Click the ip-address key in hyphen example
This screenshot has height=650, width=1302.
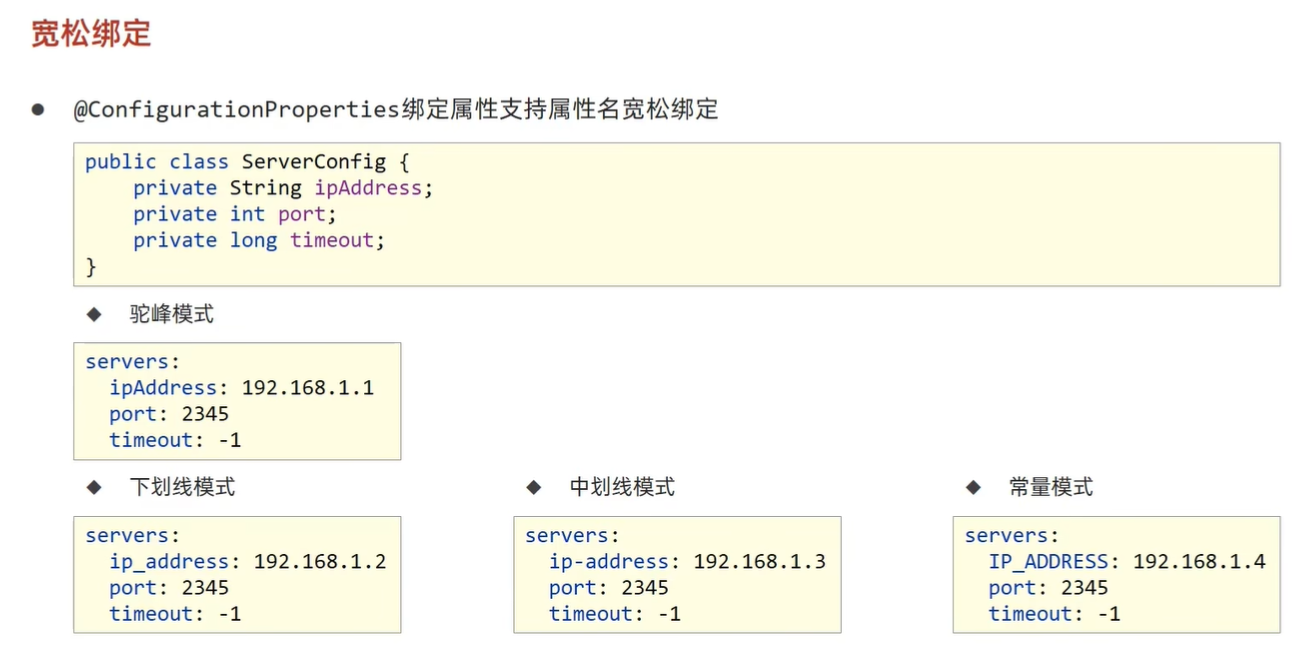tap(609, 562)
